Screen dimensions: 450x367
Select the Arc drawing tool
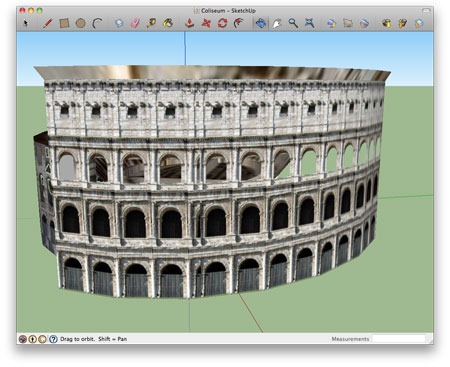(x=97, y=23)
